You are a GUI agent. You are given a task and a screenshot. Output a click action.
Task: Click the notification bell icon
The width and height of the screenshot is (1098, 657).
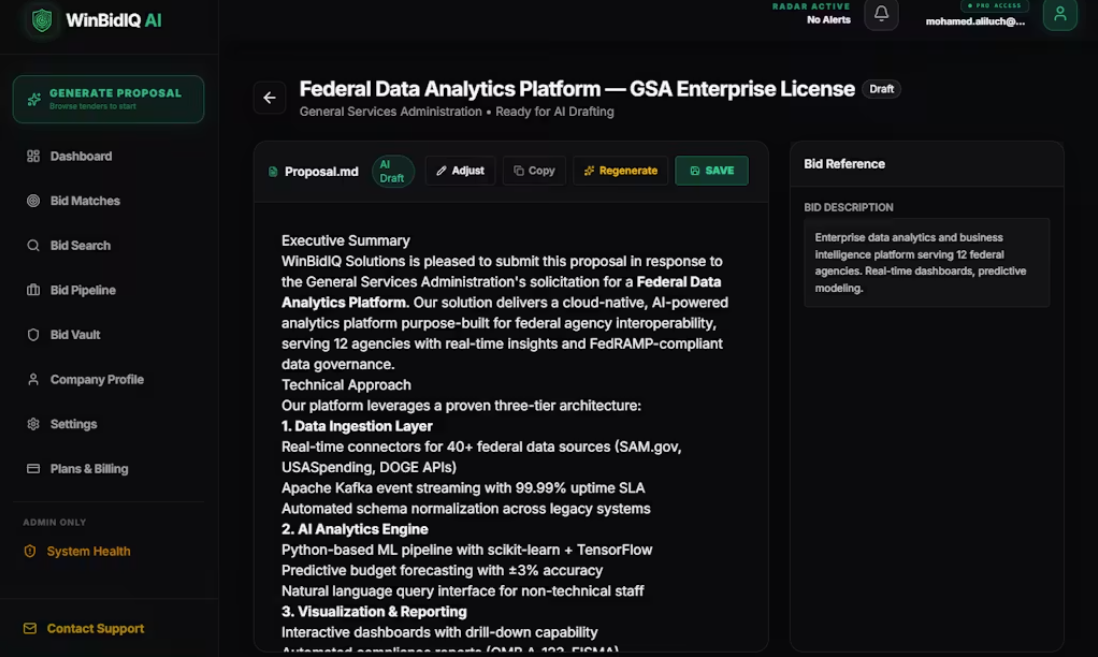pos(881,14)
